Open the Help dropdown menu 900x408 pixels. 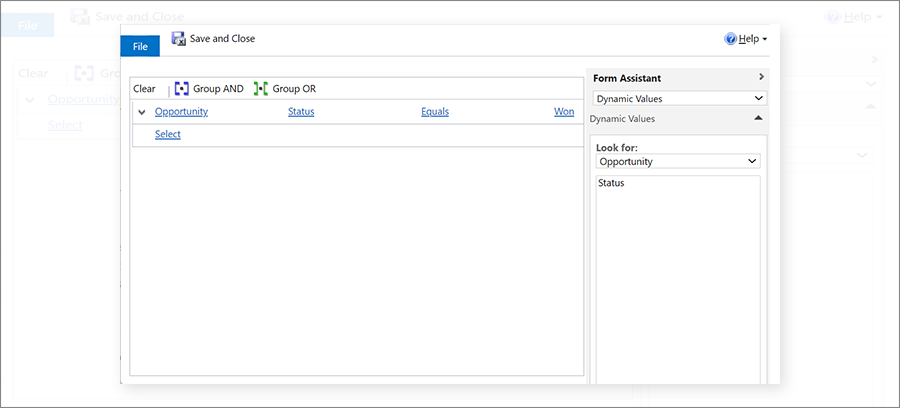pyautogui.click(x=752, y=39)
